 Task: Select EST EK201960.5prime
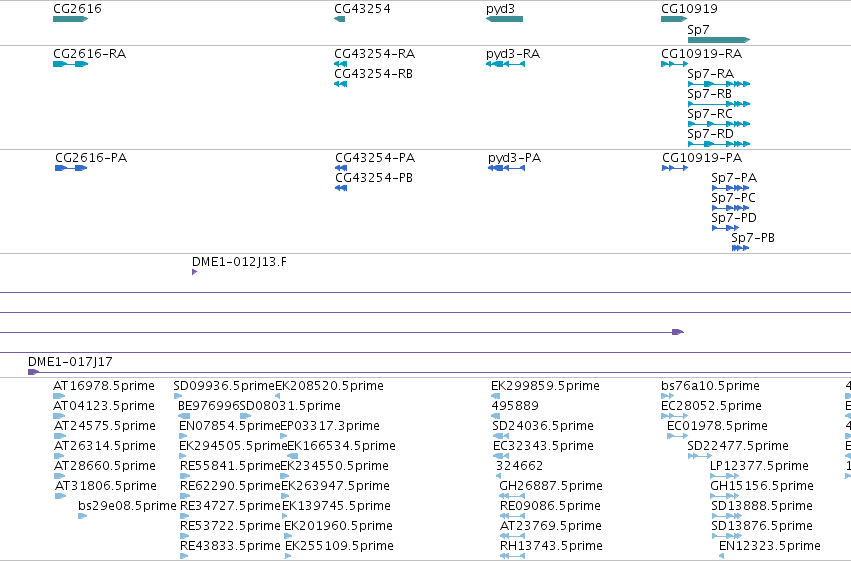tap(288, 536)
